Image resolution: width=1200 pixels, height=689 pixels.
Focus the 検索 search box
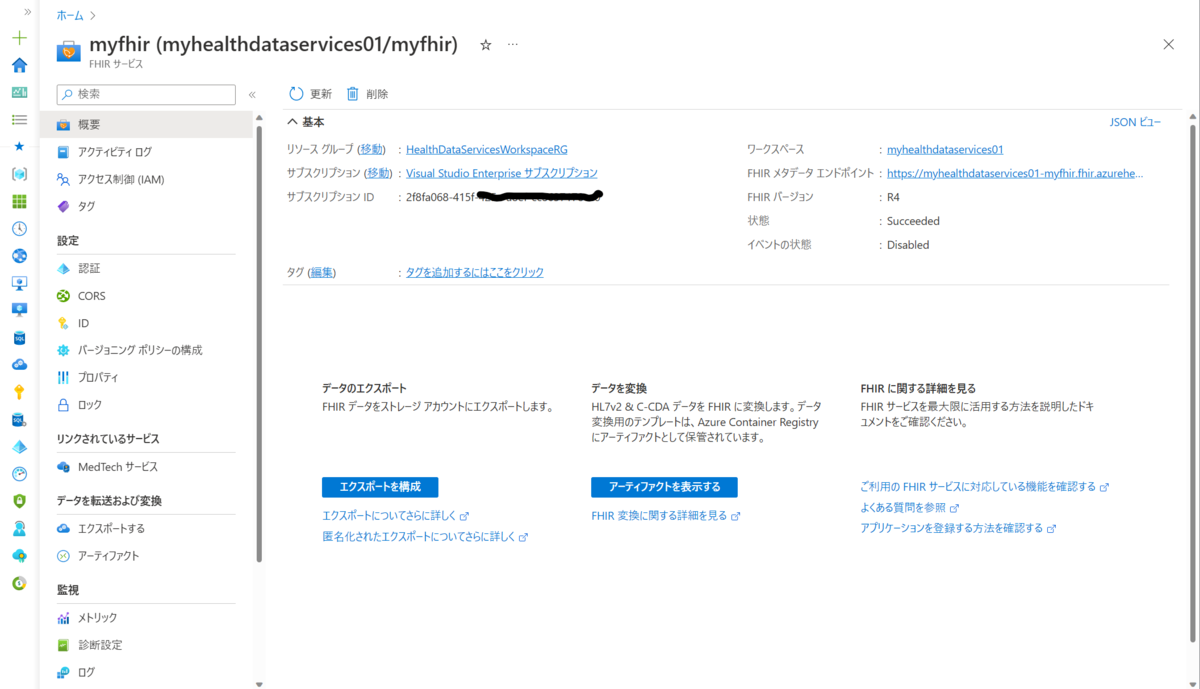[x=146, y=94]
